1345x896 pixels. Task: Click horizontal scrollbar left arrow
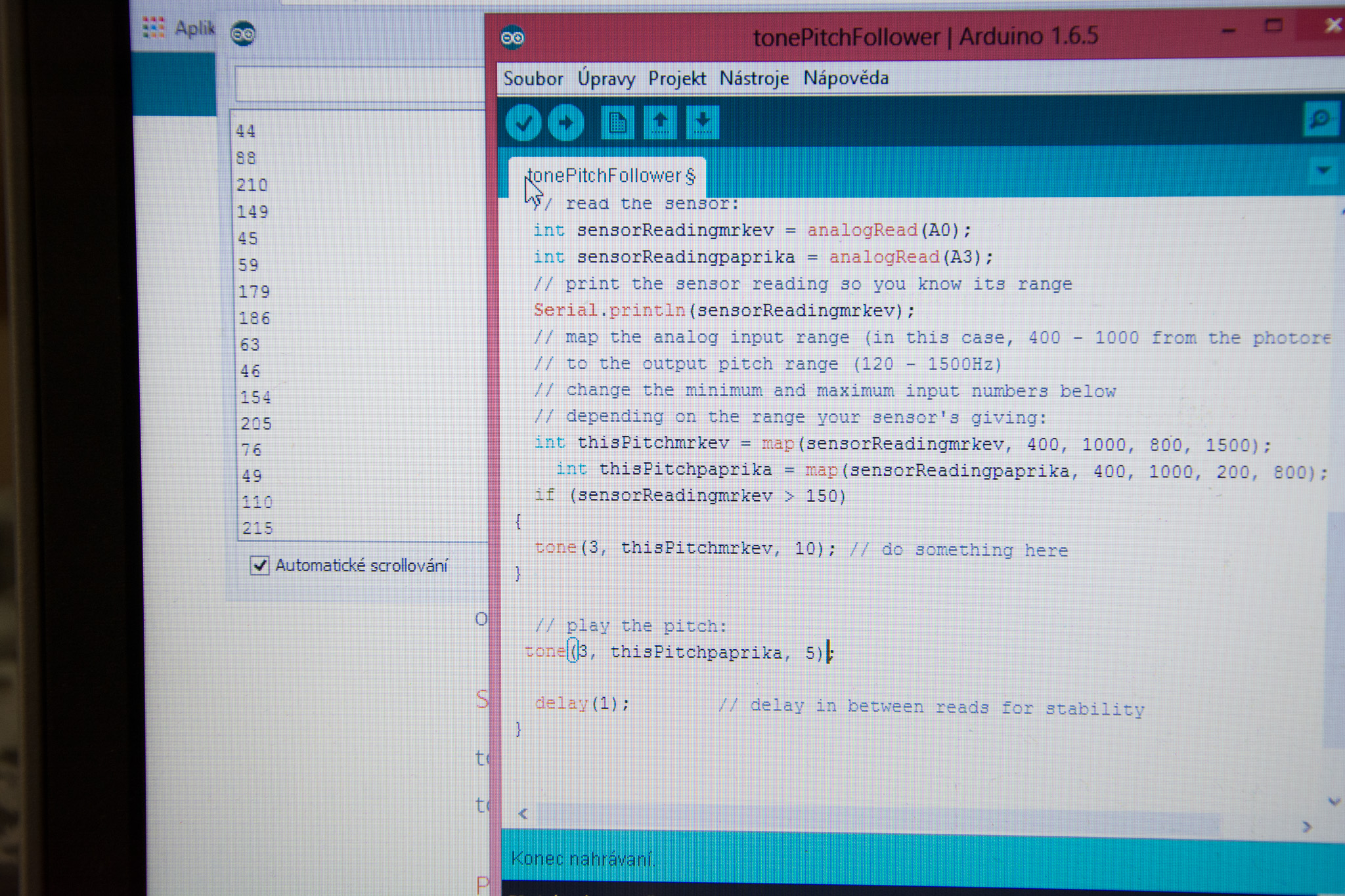[523, 814]
